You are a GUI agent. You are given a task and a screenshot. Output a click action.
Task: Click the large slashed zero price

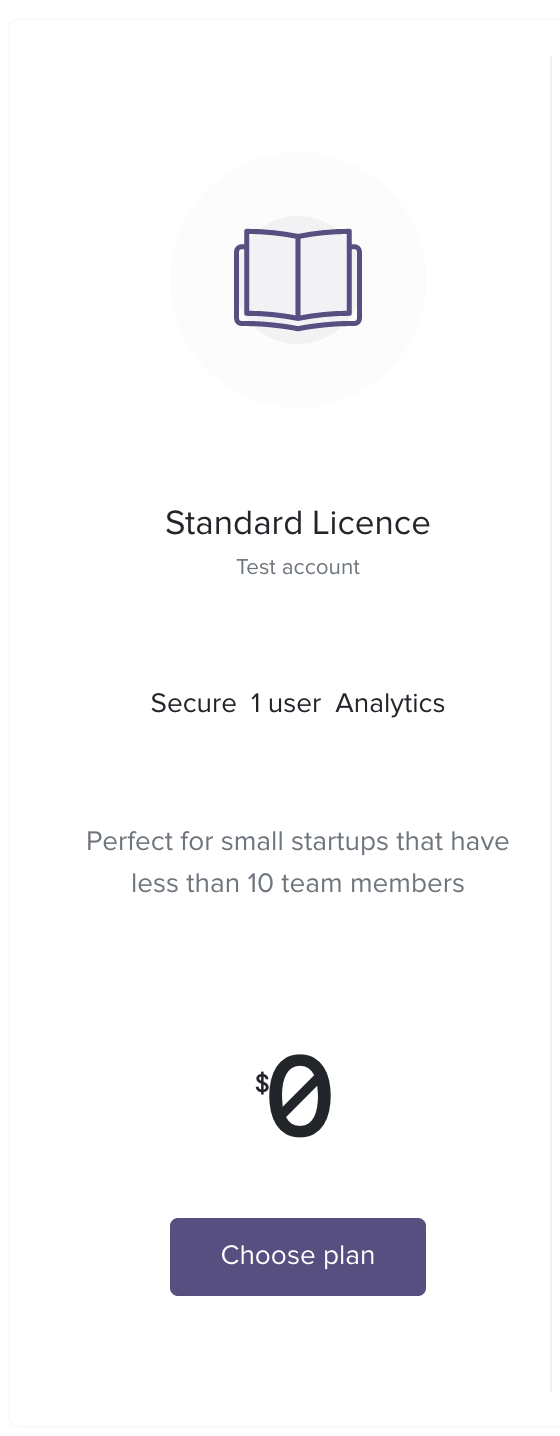click(x=300, y=1096)
